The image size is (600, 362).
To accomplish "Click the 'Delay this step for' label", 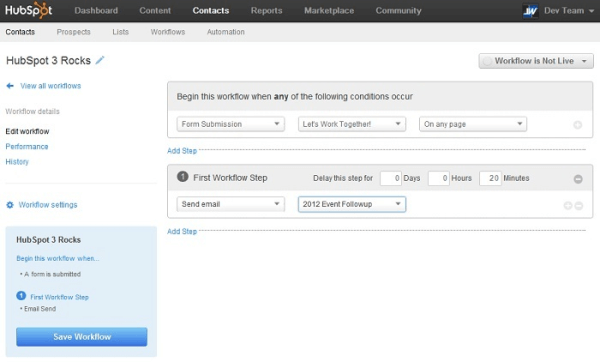I will pyautogui.click(x=343, y=178).
